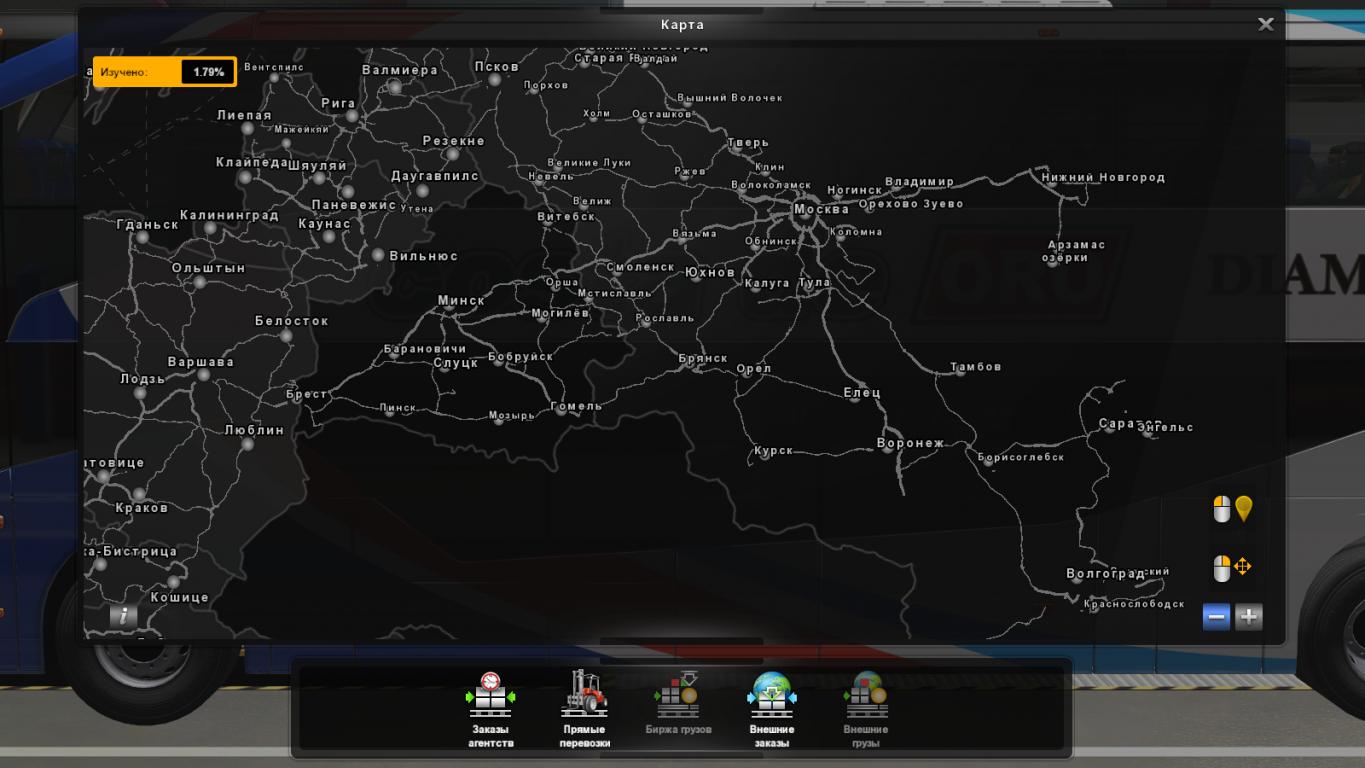The image size is (1365, 768).
Task: Select the Рига city marker
Action: 352,116
